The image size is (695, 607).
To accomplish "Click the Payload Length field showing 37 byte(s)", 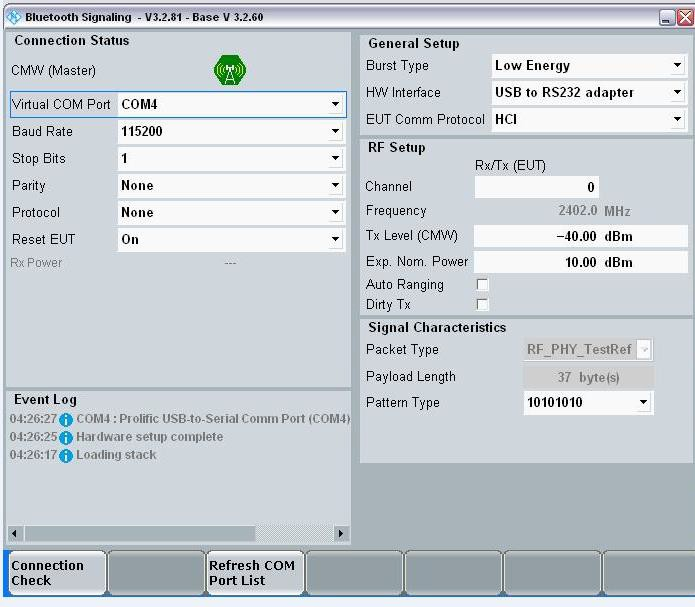I will tap(588, 377).
